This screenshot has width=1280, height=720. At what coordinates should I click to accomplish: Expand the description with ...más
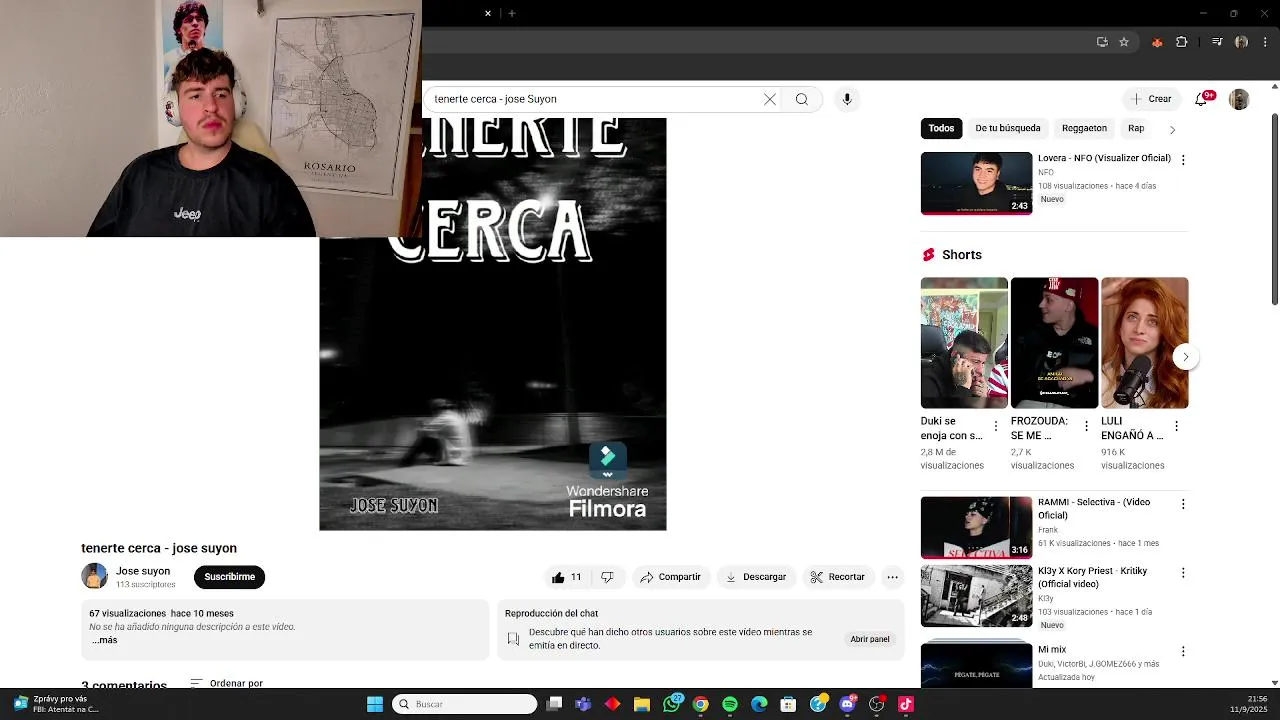[x=104, y=640]
